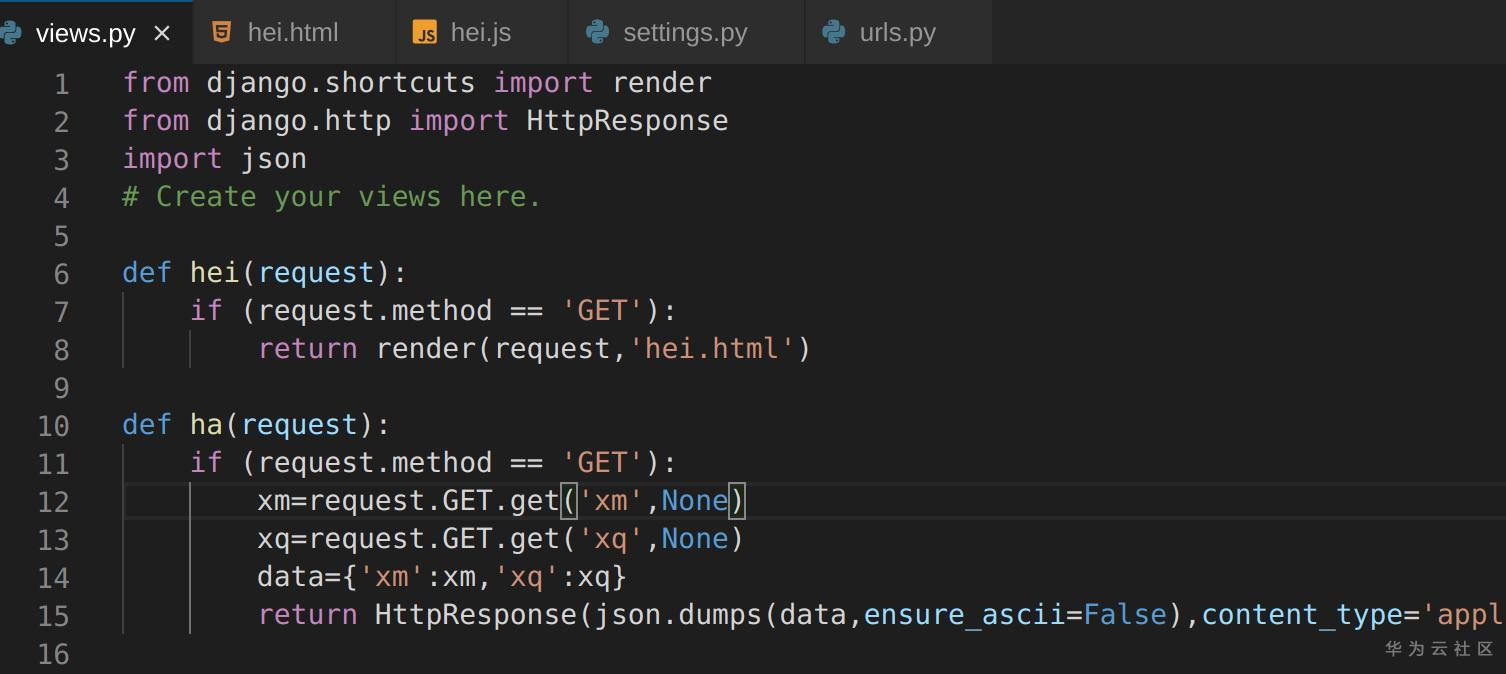Click the comment 'Create your views here.'

pyautogui.click(x=348, y=197)
